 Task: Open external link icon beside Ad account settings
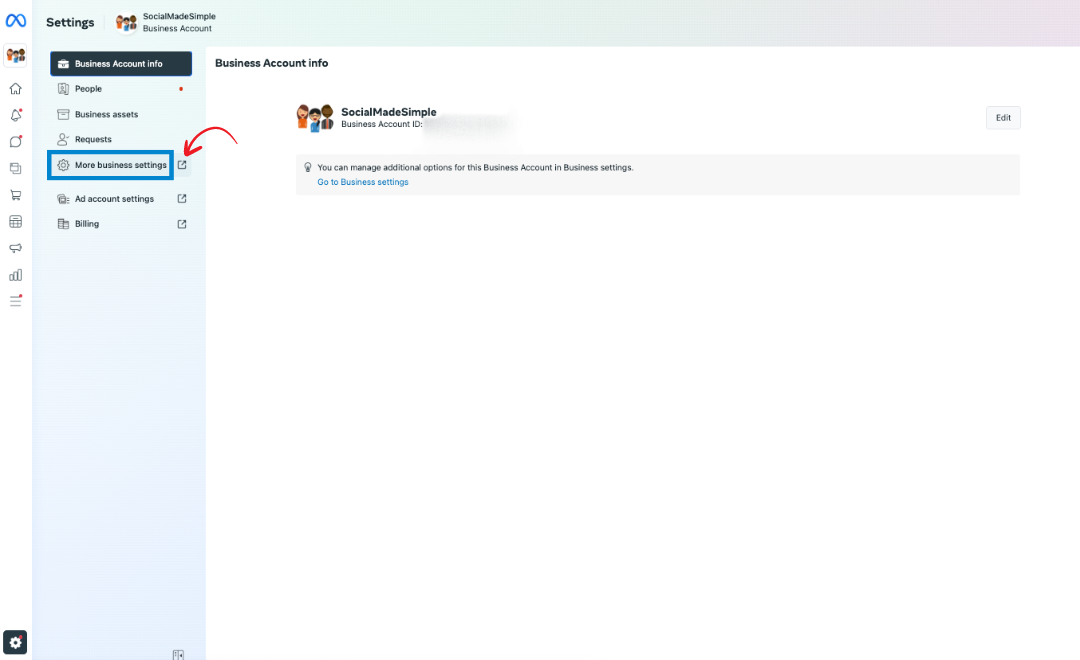click(182, 198)
